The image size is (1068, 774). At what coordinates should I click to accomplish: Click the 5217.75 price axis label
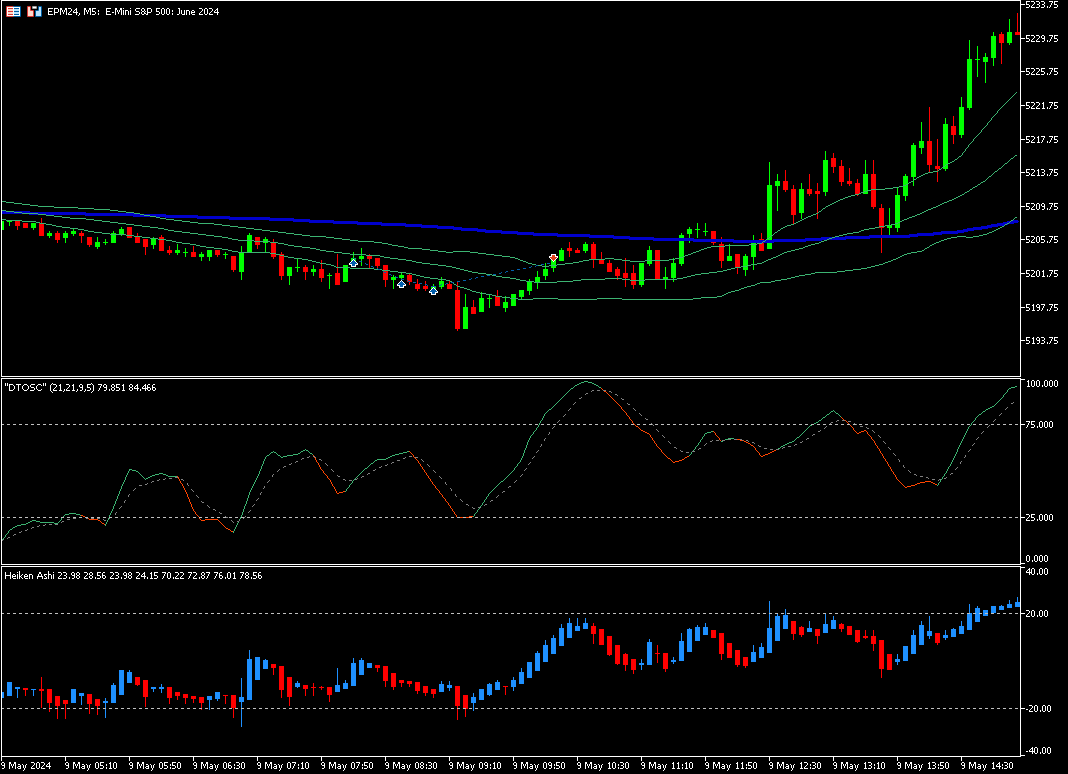click(1041, 139)
